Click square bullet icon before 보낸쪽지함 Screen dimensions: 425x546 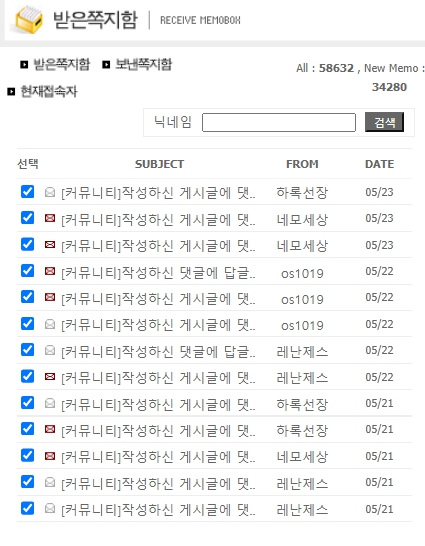tap(106, 64)
